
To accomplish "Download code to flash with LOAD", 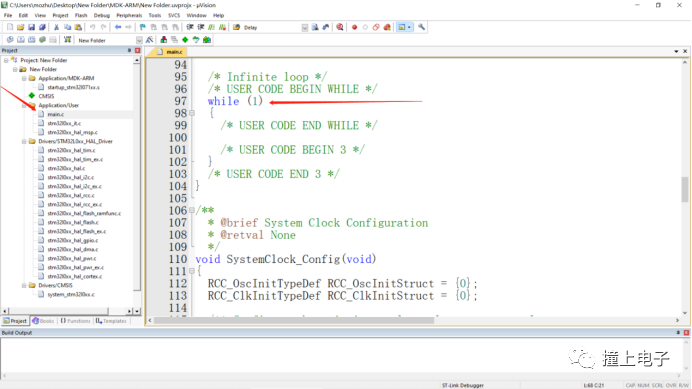I will point(68,40).
